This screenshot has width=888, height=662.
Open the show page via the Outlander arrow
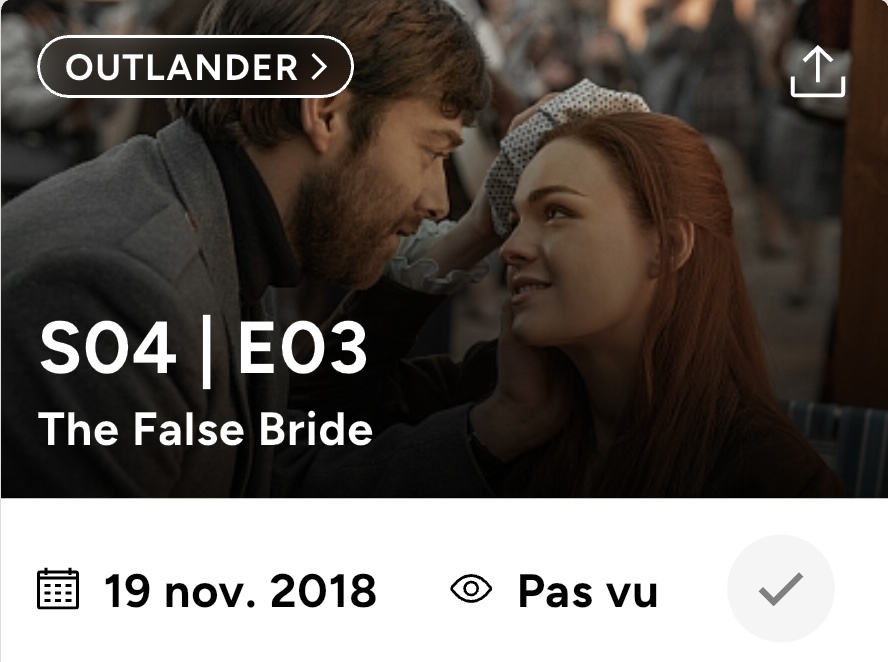click(x=320, y=67)
